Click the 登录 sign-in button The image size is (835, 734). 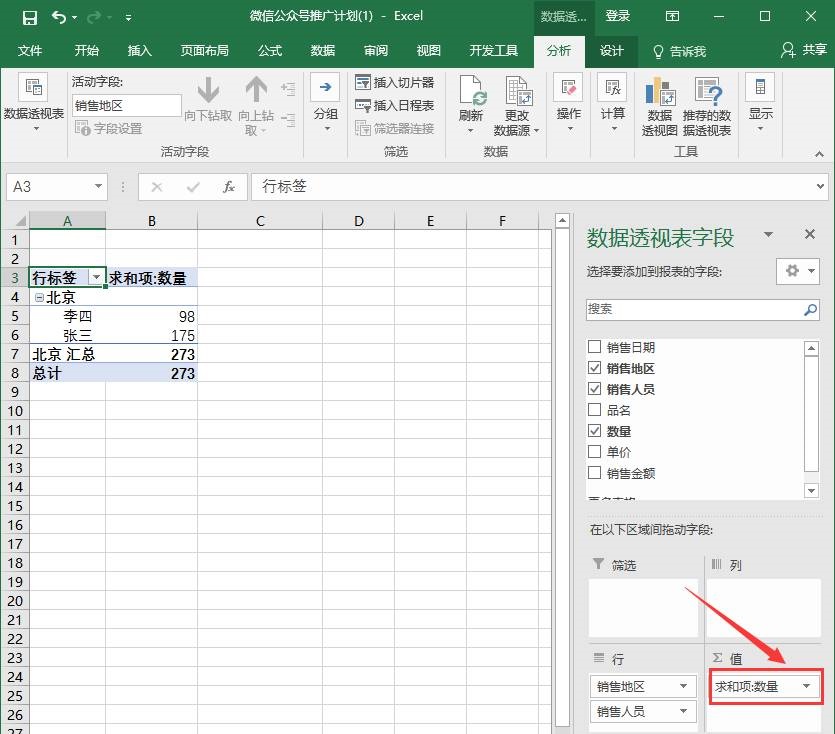[618, 16]
